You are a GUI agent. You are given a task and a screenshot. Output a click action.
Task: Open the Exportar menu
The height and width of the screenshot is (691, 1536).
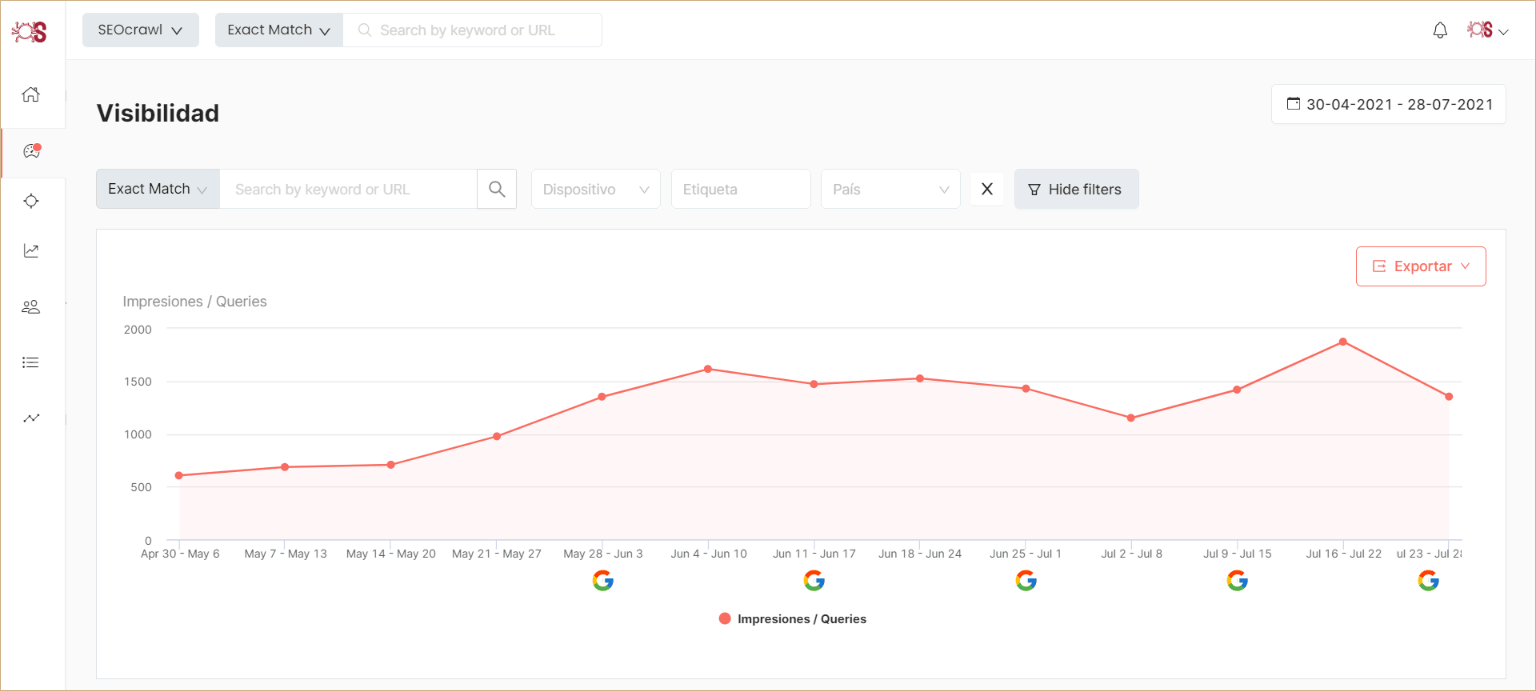click(1421, 266)
